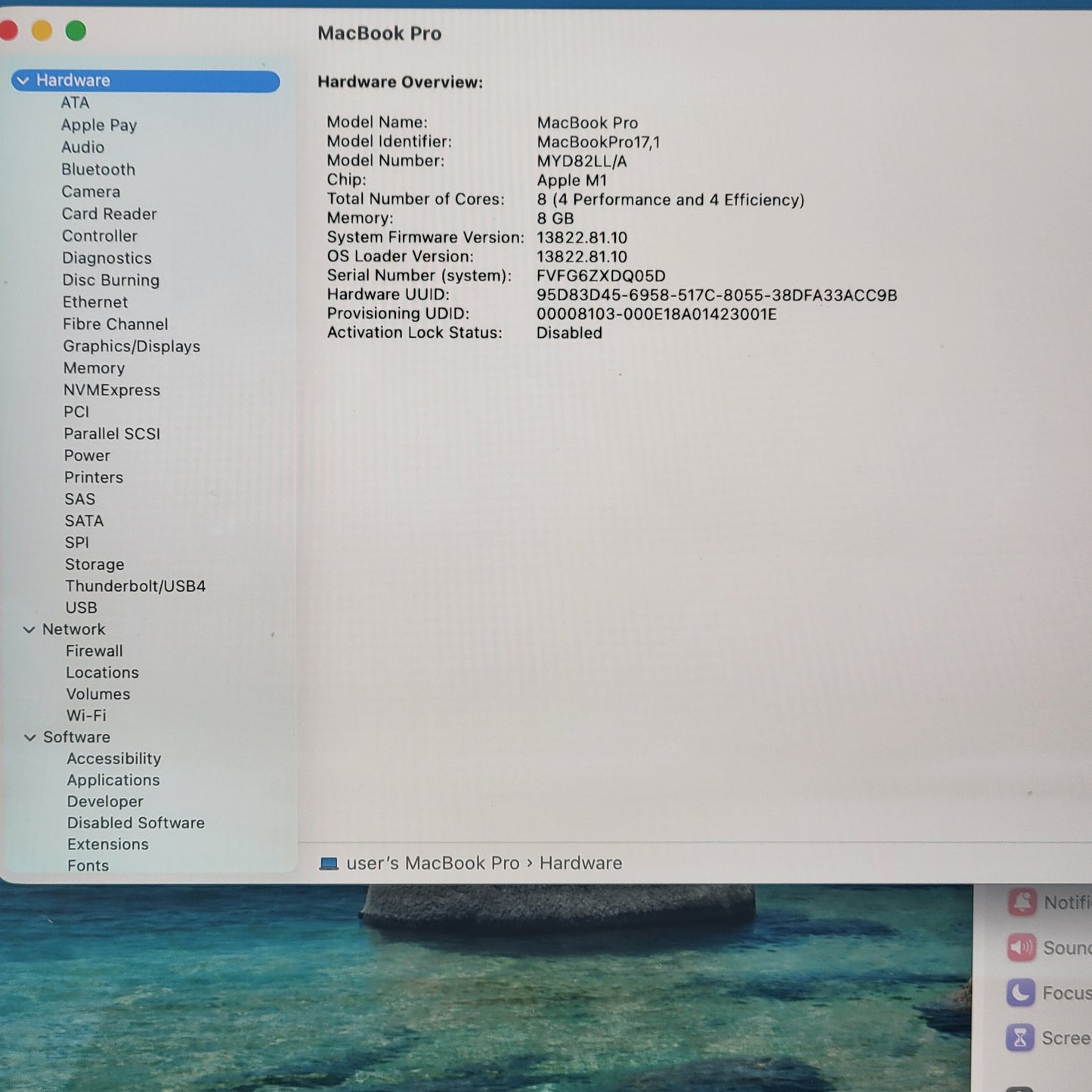
Task: Open Focus icon in System Settings window
Action: 1020,993
